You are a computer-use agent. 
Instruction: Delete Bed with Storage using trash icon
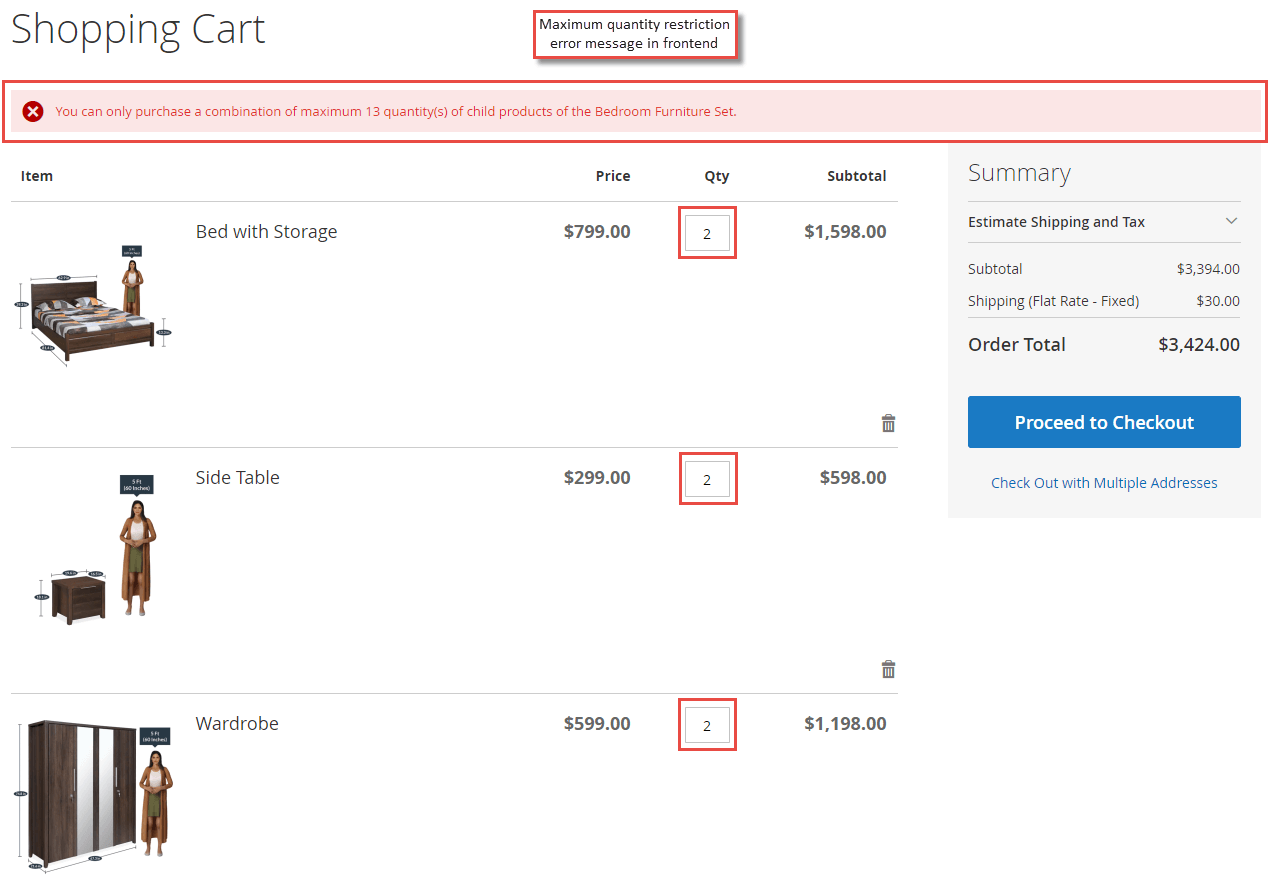888,423
